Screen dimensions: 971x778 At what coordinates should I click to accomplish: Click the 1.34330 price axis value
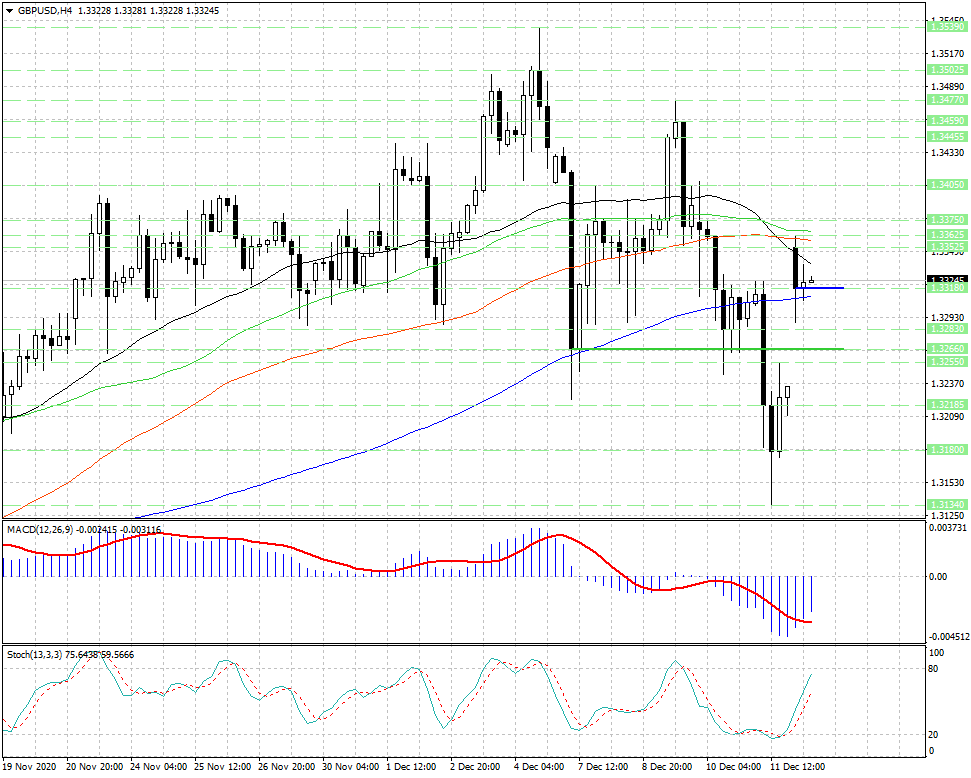coord(947,152)
